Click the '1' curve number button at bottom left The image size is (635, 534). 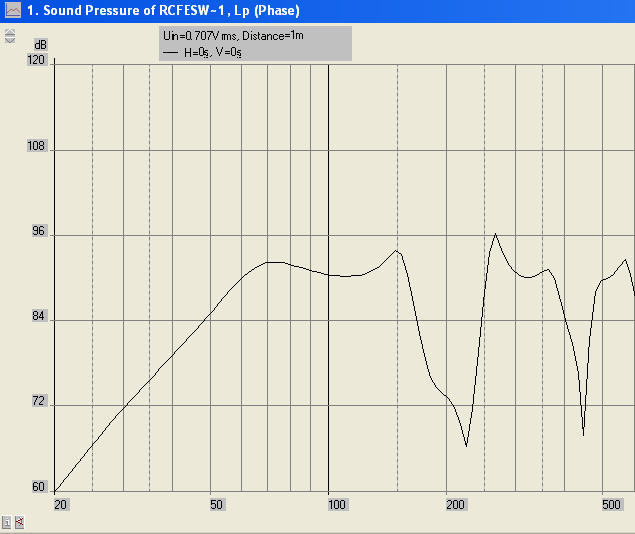coord(6,522)
